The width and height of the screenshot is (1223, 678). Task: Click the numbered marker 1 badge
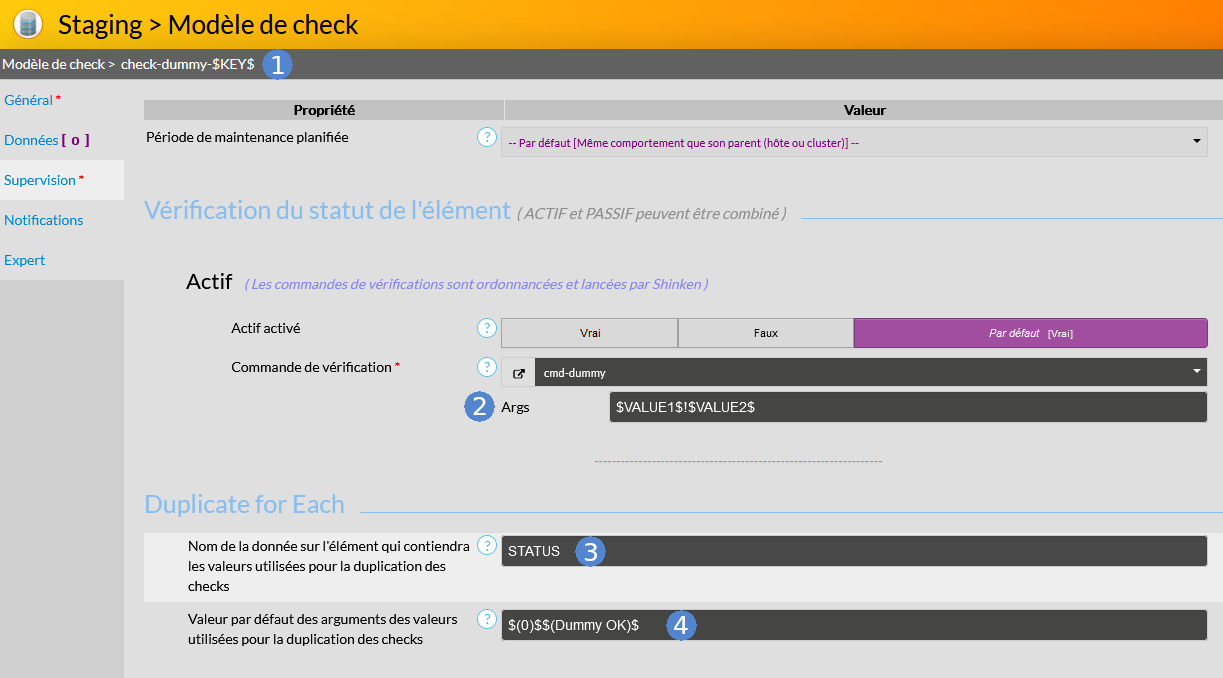[277, 64]
